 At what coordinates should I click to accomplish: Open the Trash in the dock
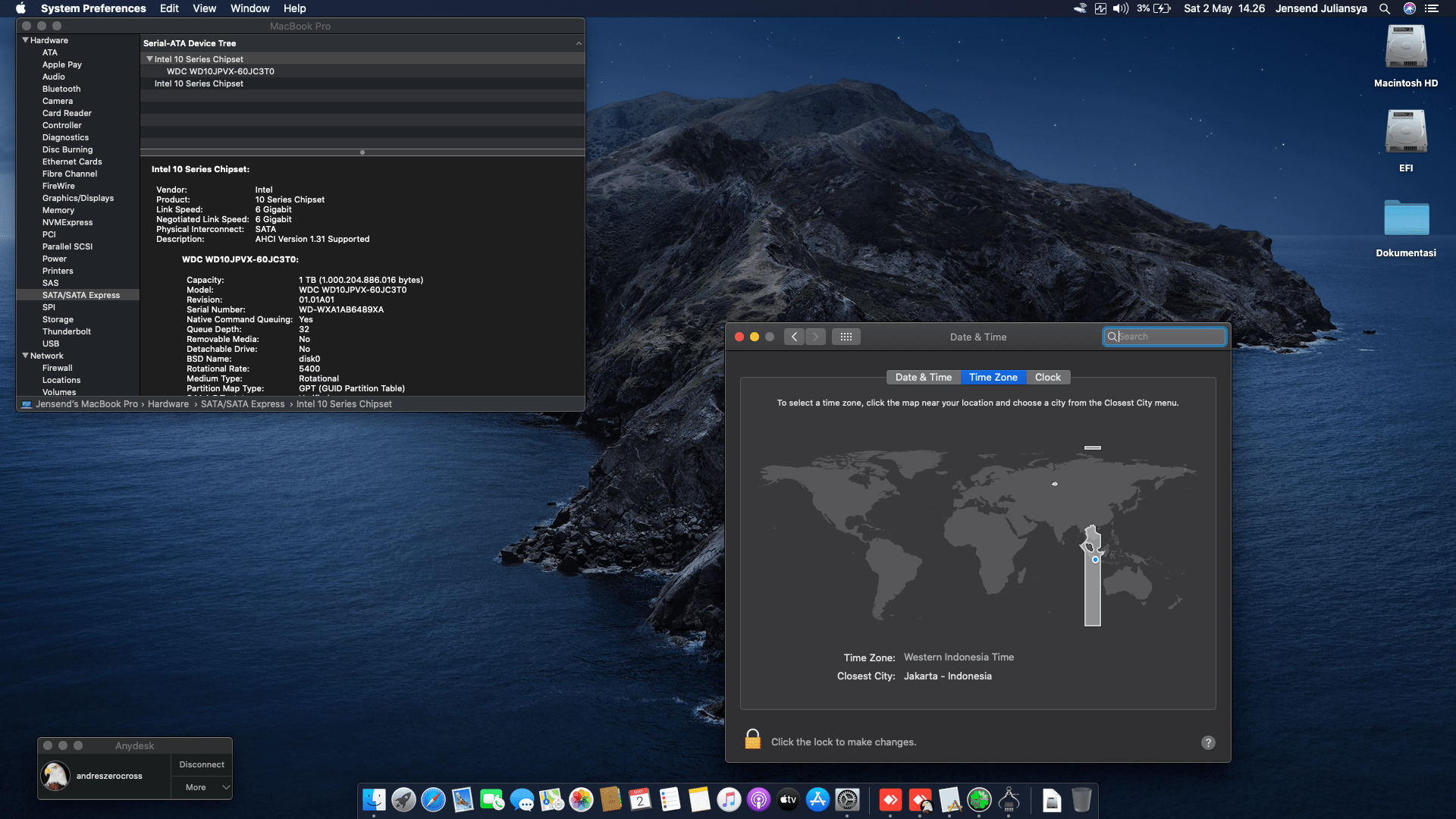click(1081, 800)
